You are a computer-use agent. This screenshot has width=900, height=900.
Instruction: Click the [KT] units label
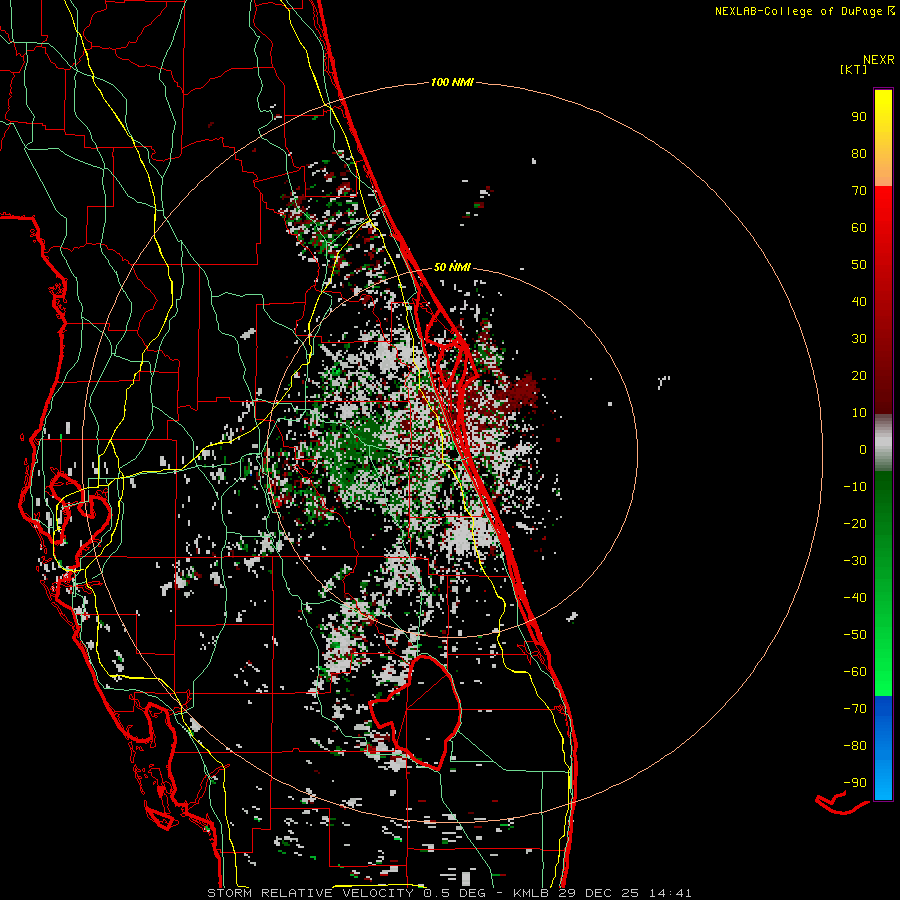pyautogui.click(x=854, y=69)
